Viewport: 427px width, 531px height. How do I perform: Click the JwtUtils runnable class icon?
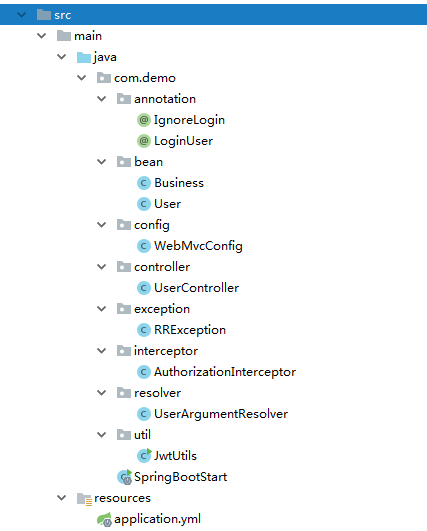point(144,455)
